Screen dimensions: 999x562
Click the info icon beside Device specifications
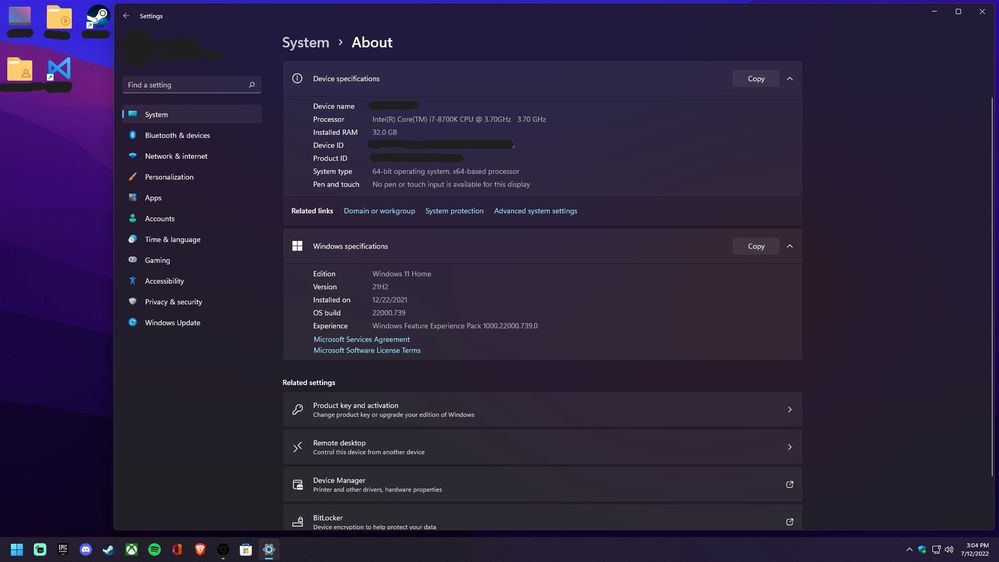[x=297, y=78]
